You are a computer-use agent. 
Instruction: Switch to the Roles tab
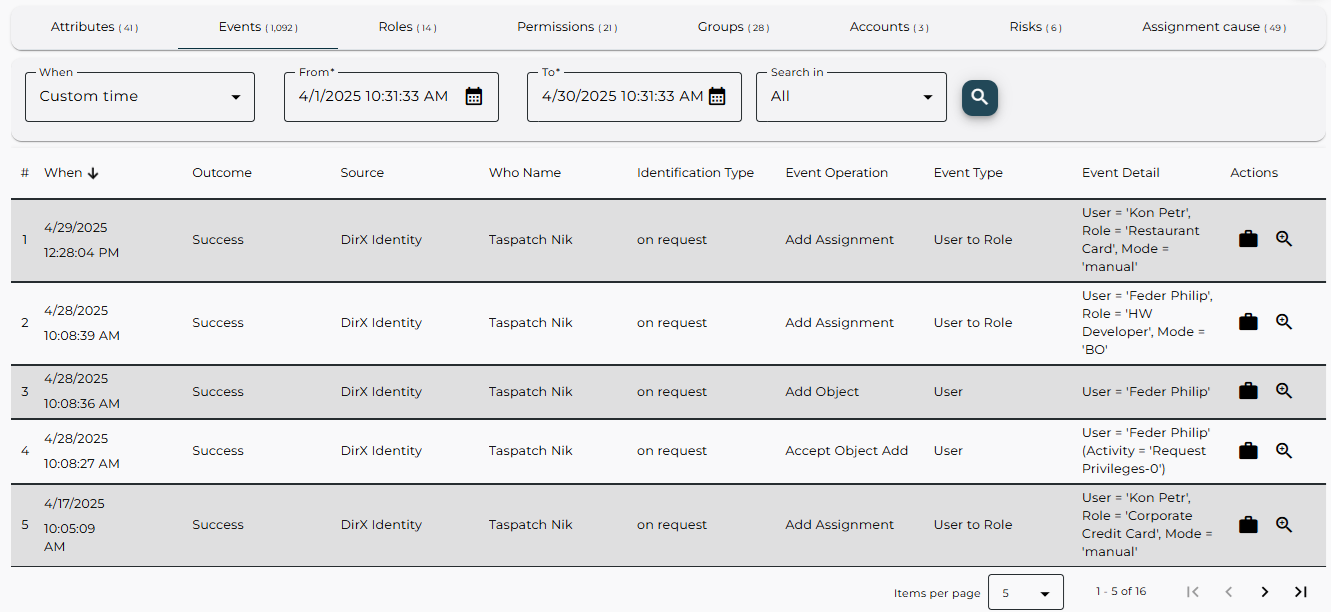407,26
